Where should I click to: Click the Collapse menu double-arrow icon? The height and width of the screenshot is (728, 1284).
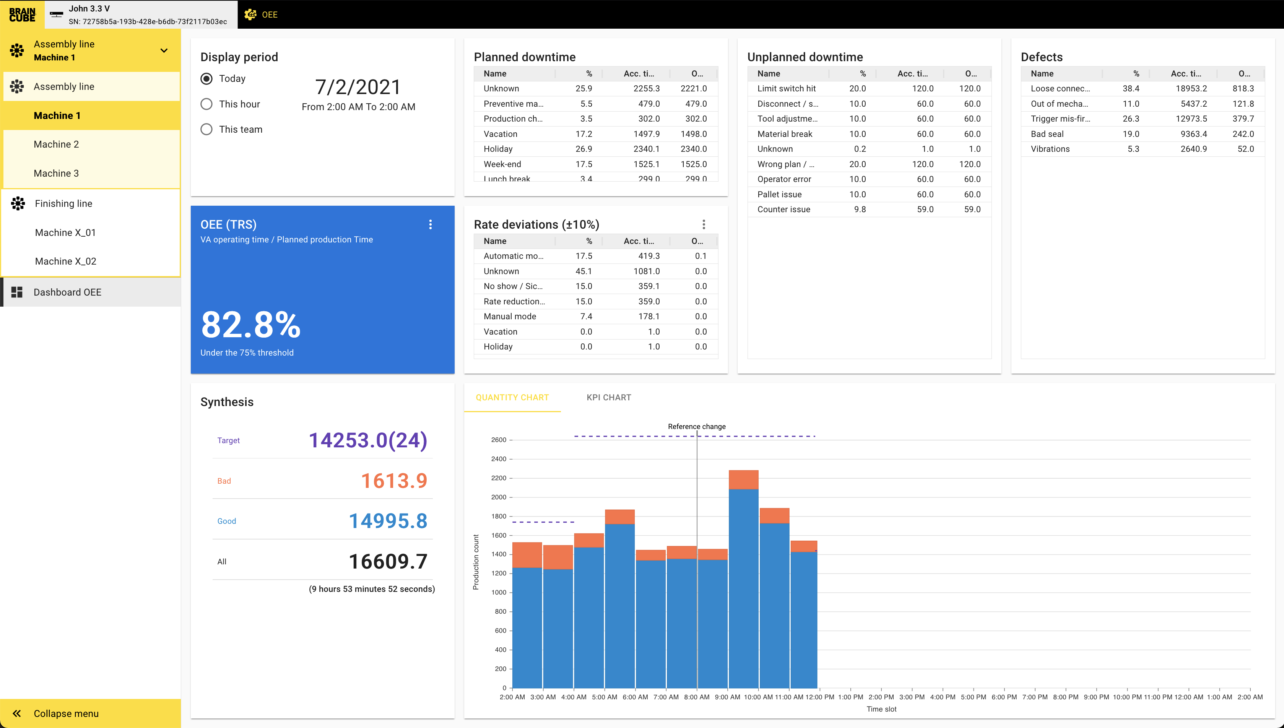pos(16,714)
